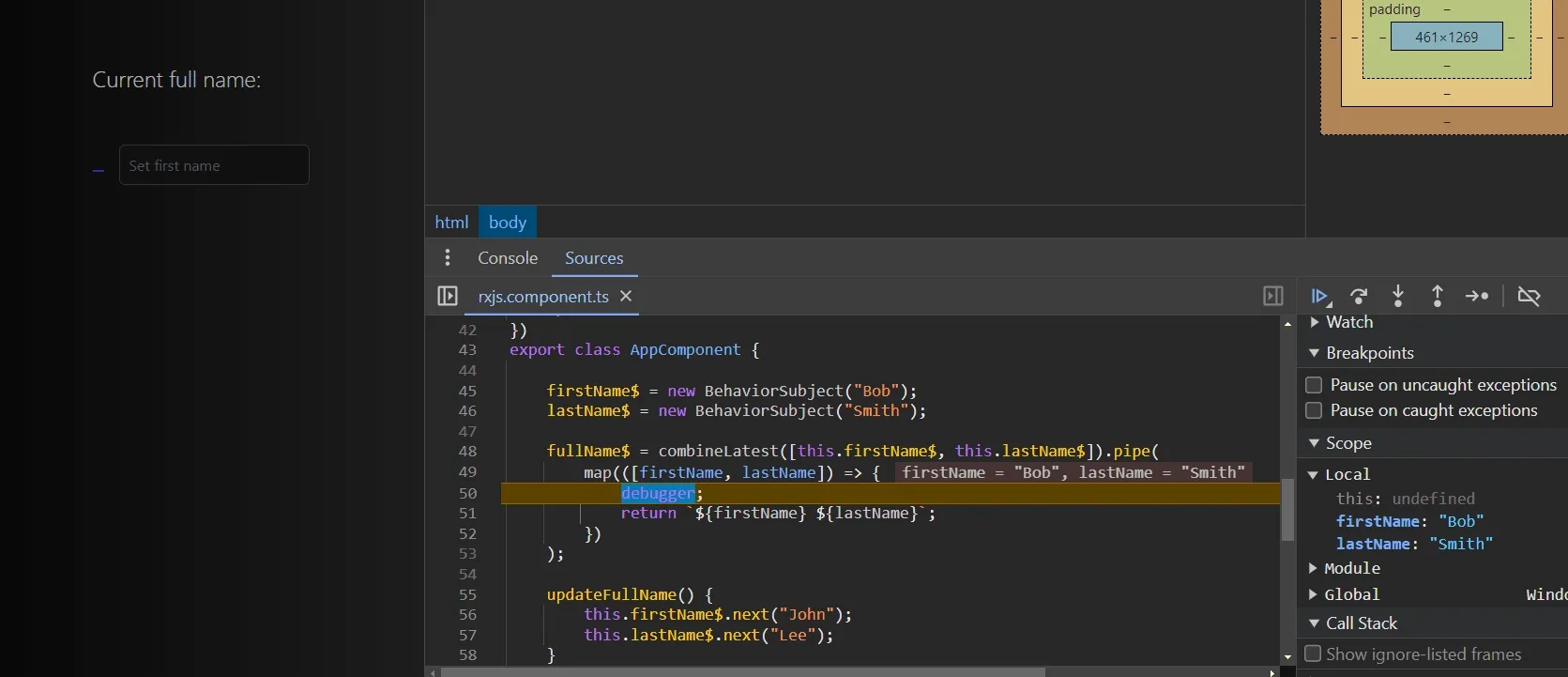This screenshot has width=1568, height=677.
Task: Enable Pause on caught exceptions
Action: (1314, 410)
